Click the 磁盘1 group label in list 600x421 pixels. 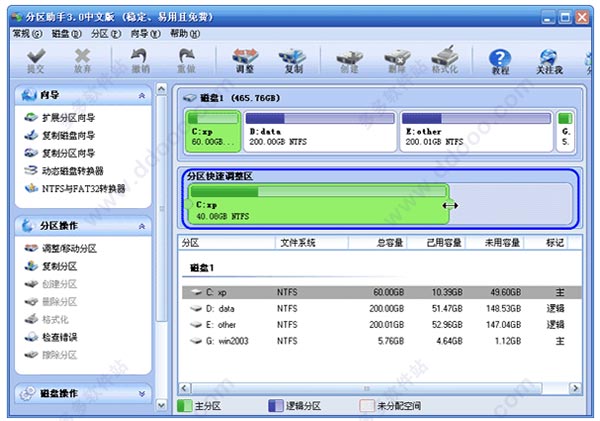tap(202, 268)
